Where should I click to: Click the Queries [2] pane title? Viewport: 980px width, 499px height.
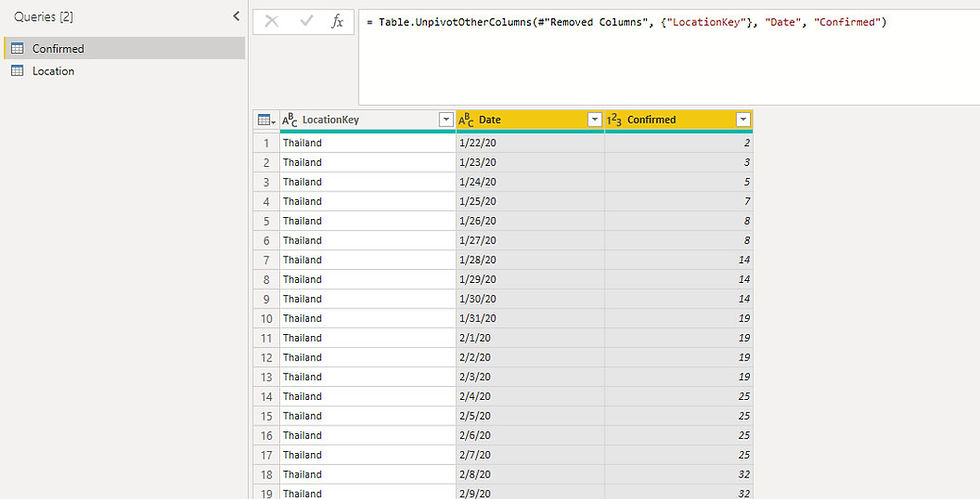pyautogui.click(x=44, y=17)
